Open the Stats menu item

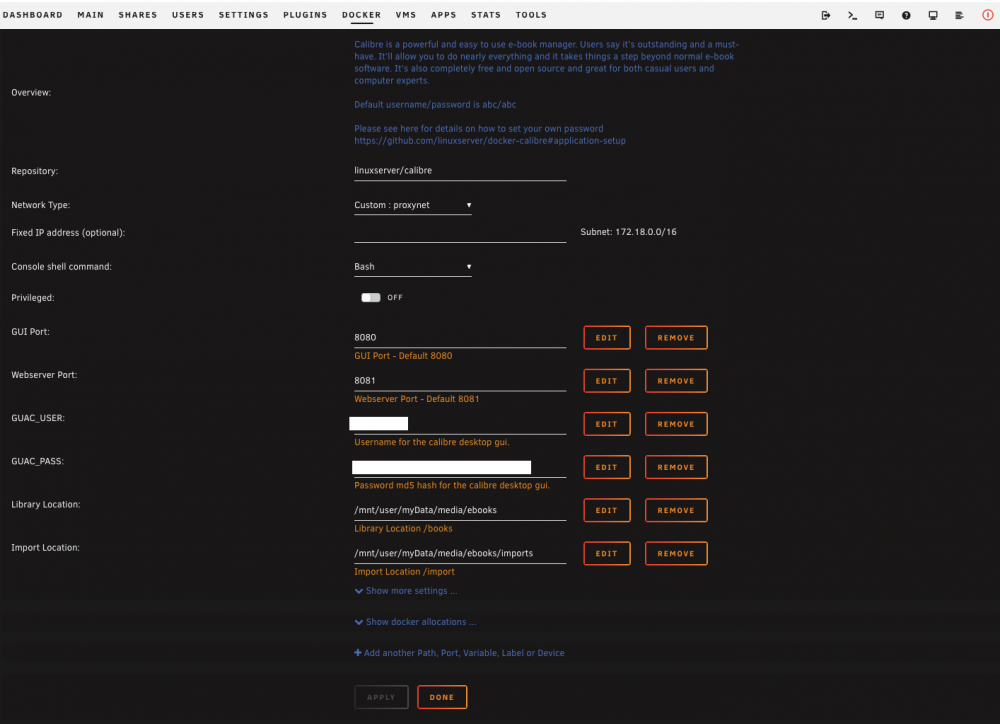pyautogui.click(x=486, y=15)
